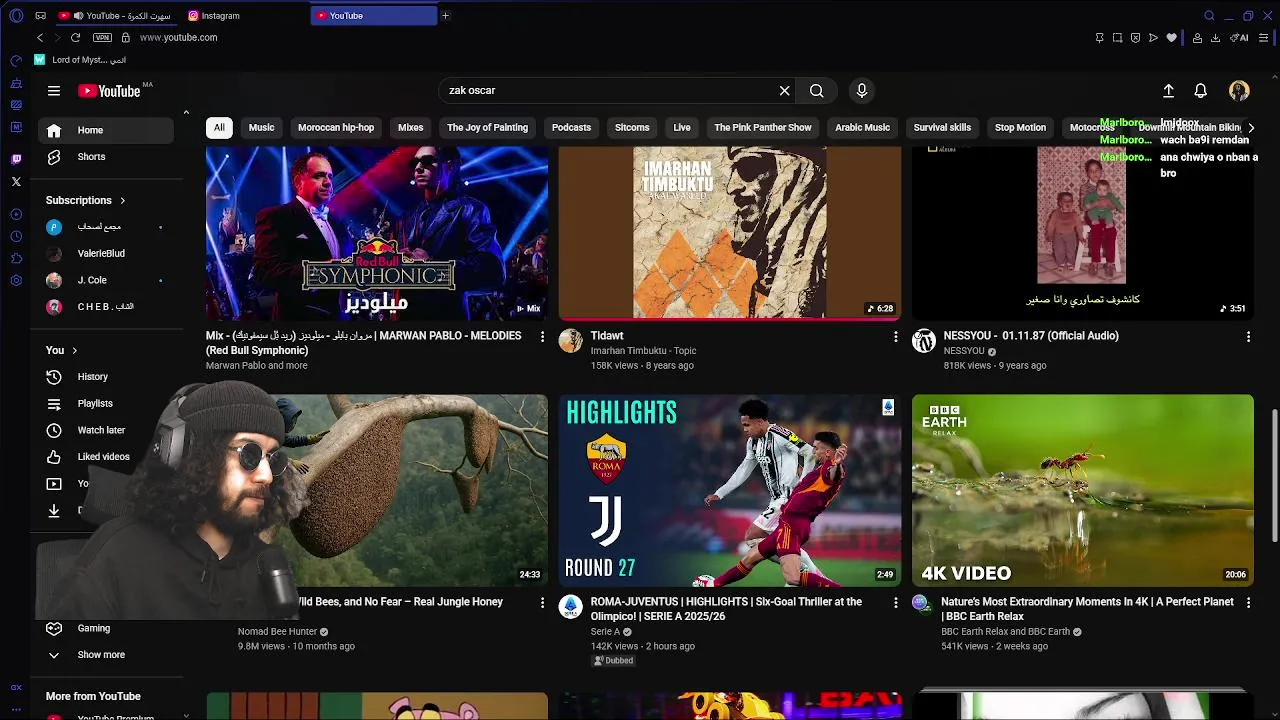The width and height of the screenshot is (1280, 720).
Task: Open browser sidebar extensions puzzle icon
Action: (16, 259)
